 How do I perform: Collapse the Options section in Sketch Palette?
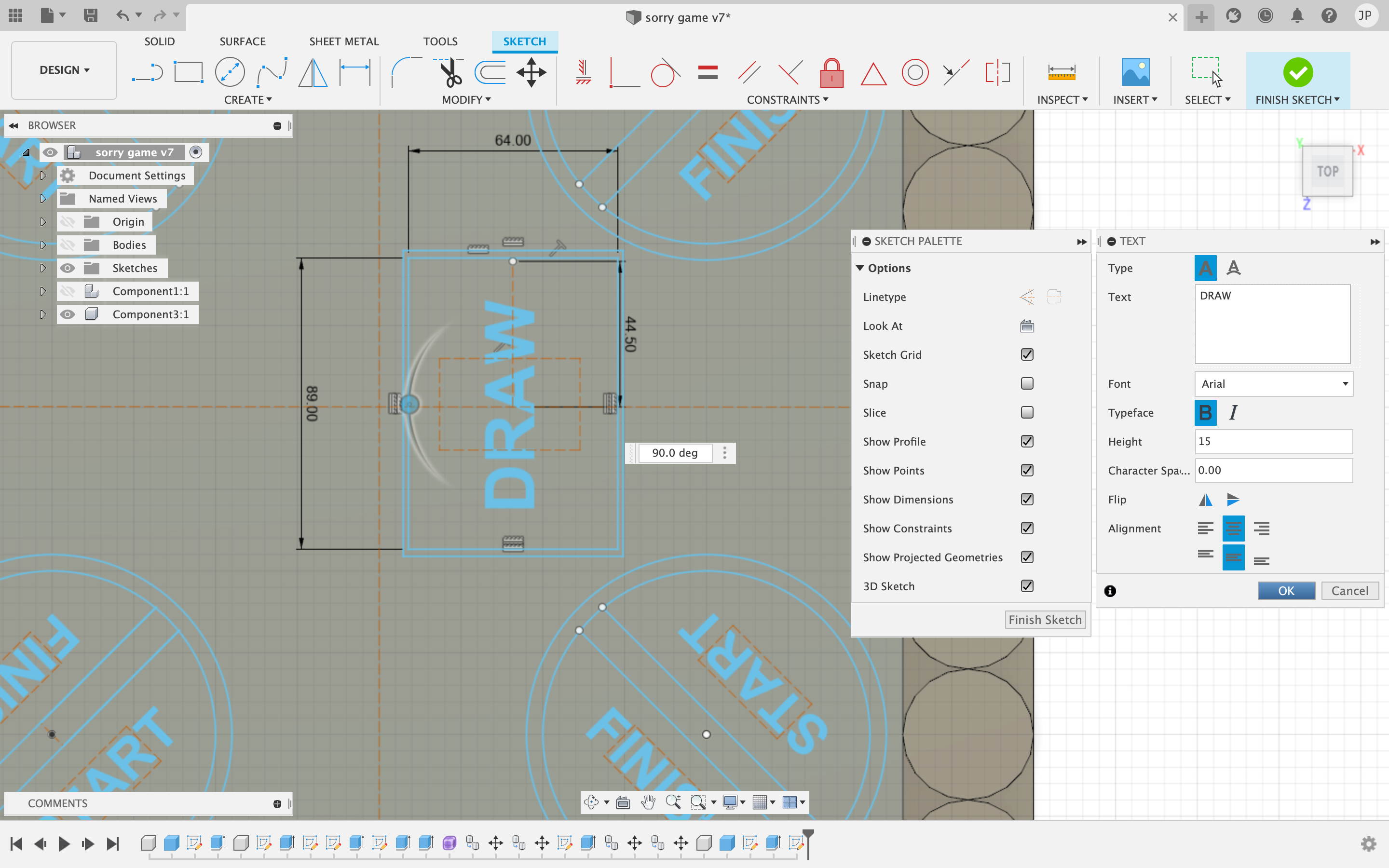pyautogui.click(x=860, y=268)
